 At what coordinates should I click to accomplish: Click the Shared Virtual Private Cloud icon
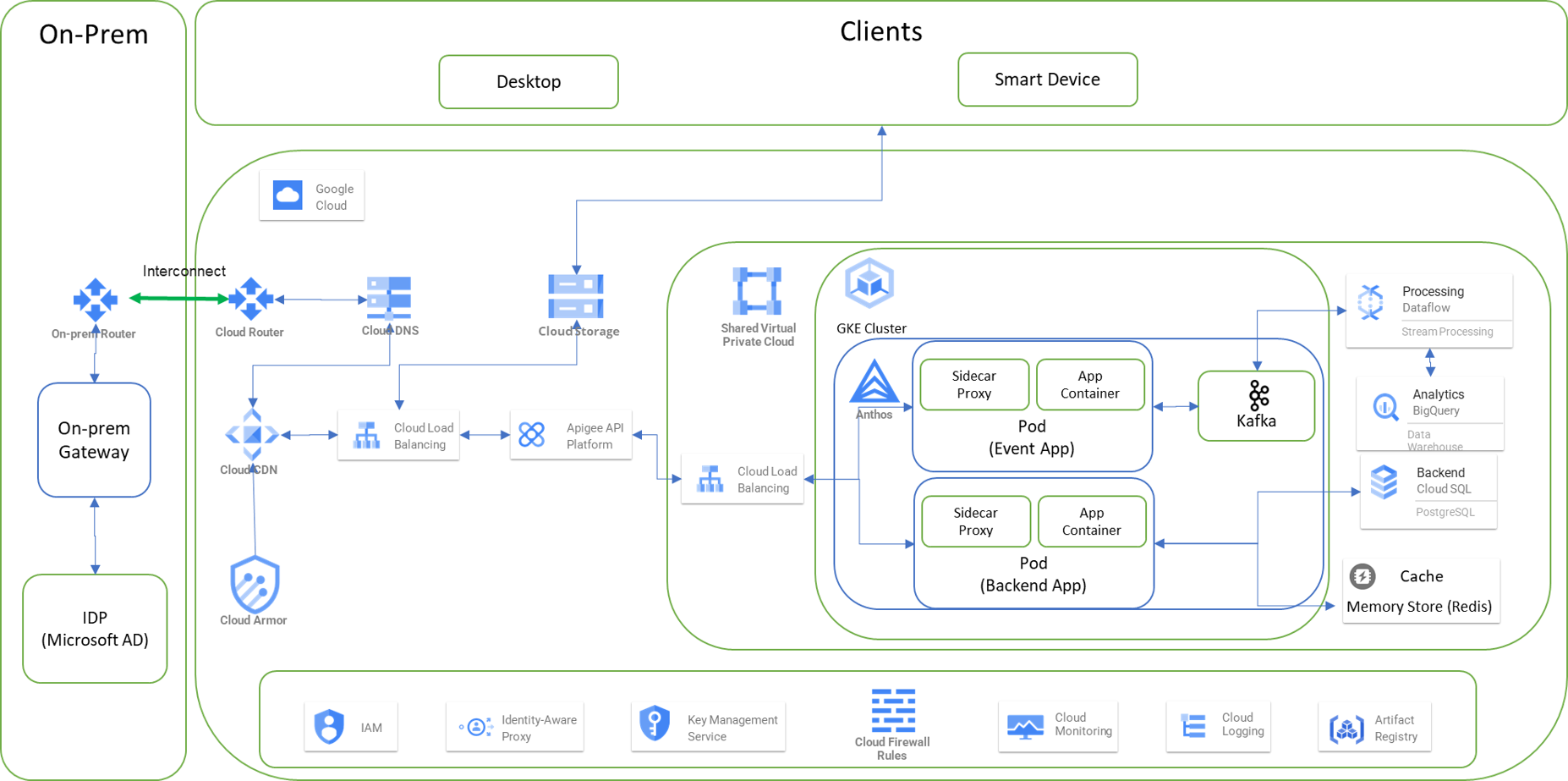[x=757, y=291]
